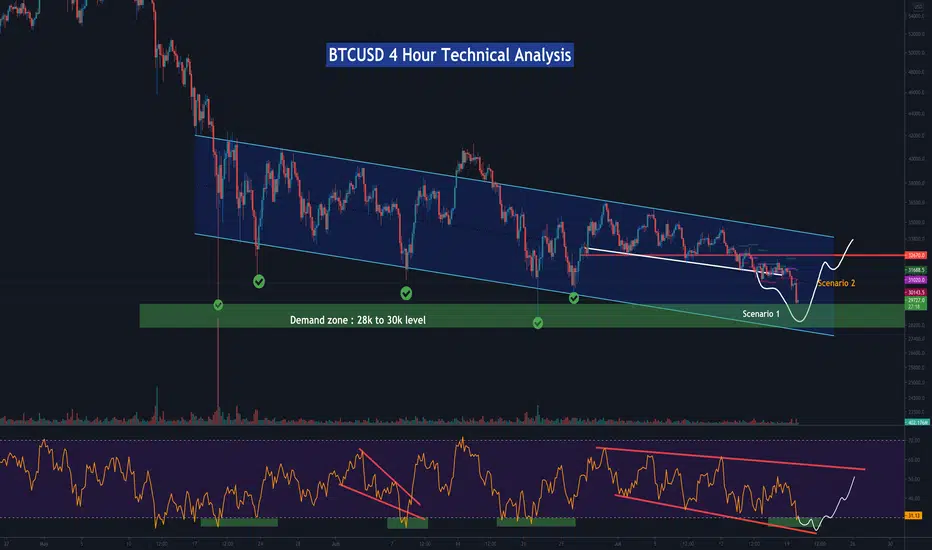The image size is (932, 550).
Task: Click the green 29727.0 current price label
Action: [915, 303]
